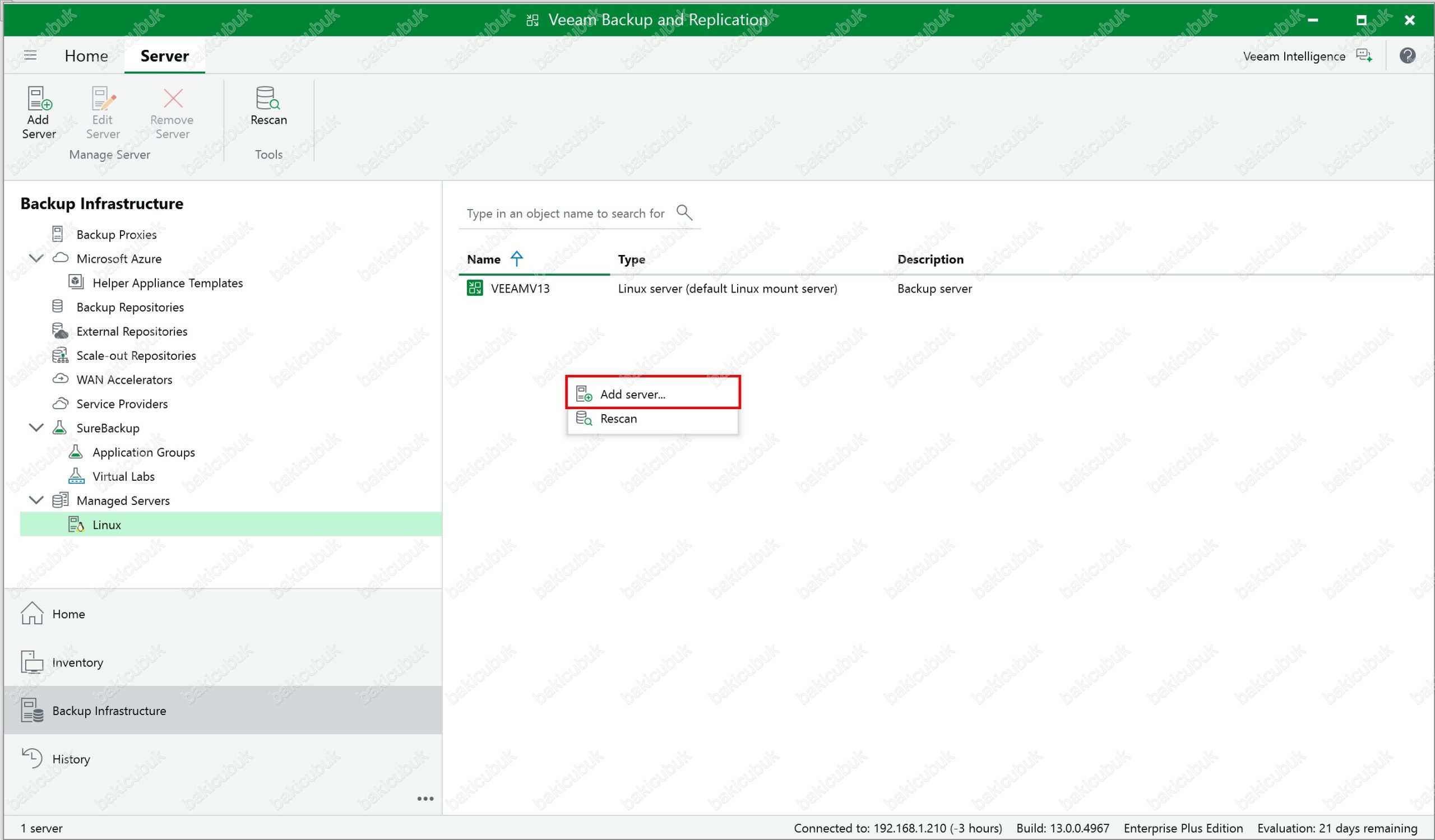Click the Managed Servers icon
This screenshot has width=1435, height=840.
click(x=60, y=500)
